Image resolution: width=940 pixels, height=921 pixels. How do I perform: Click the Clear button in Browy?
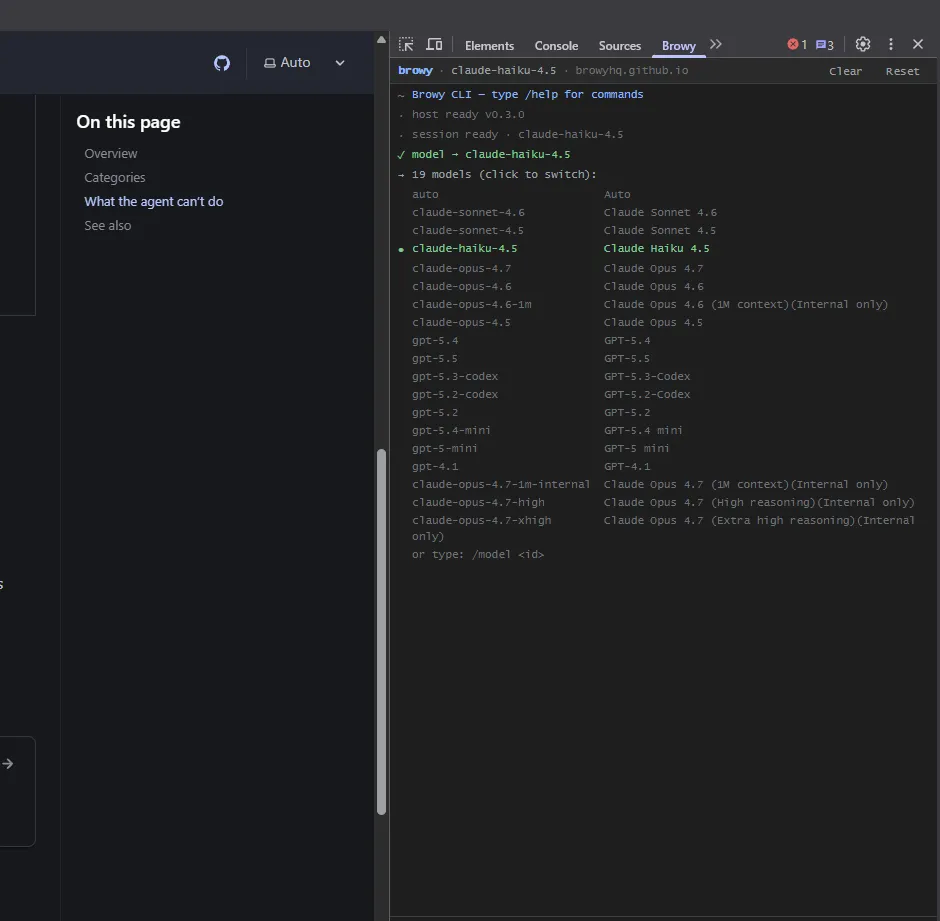[845, 71]
